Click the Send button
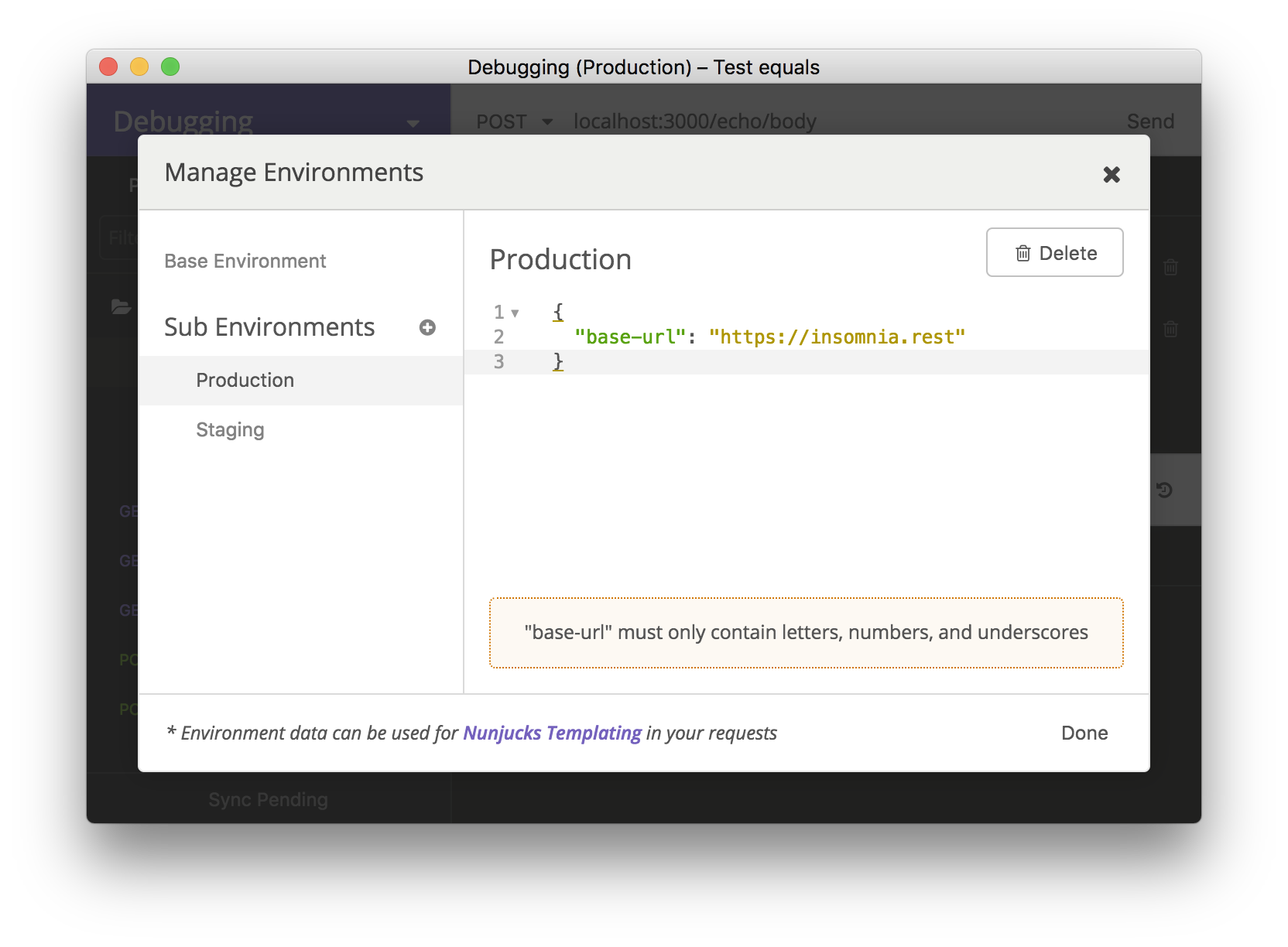 pyautogui.click(x=1150, y=121)
